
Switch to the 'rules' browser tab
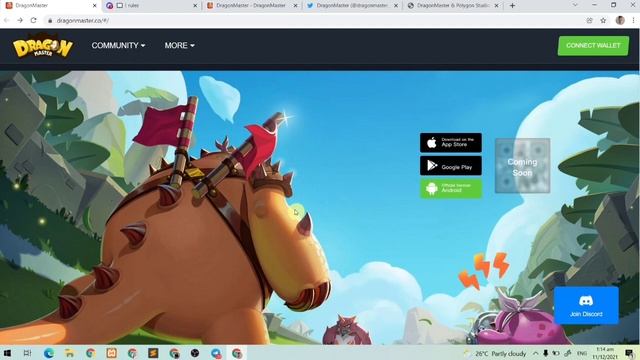pos(151,6)
